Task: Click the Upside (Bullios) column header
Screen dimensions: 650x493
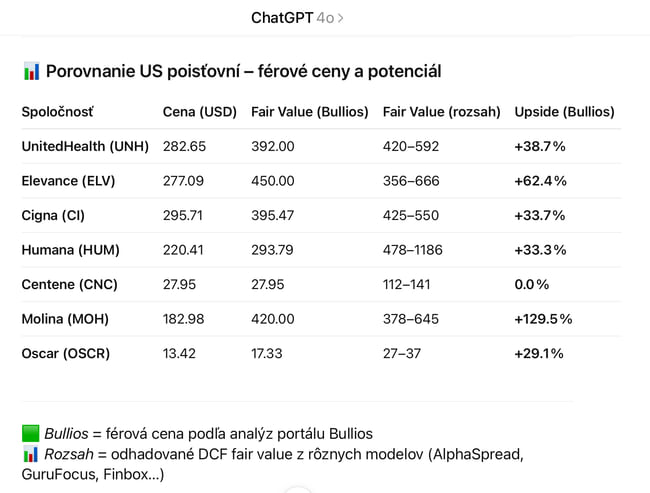Action: click(564, 112)
